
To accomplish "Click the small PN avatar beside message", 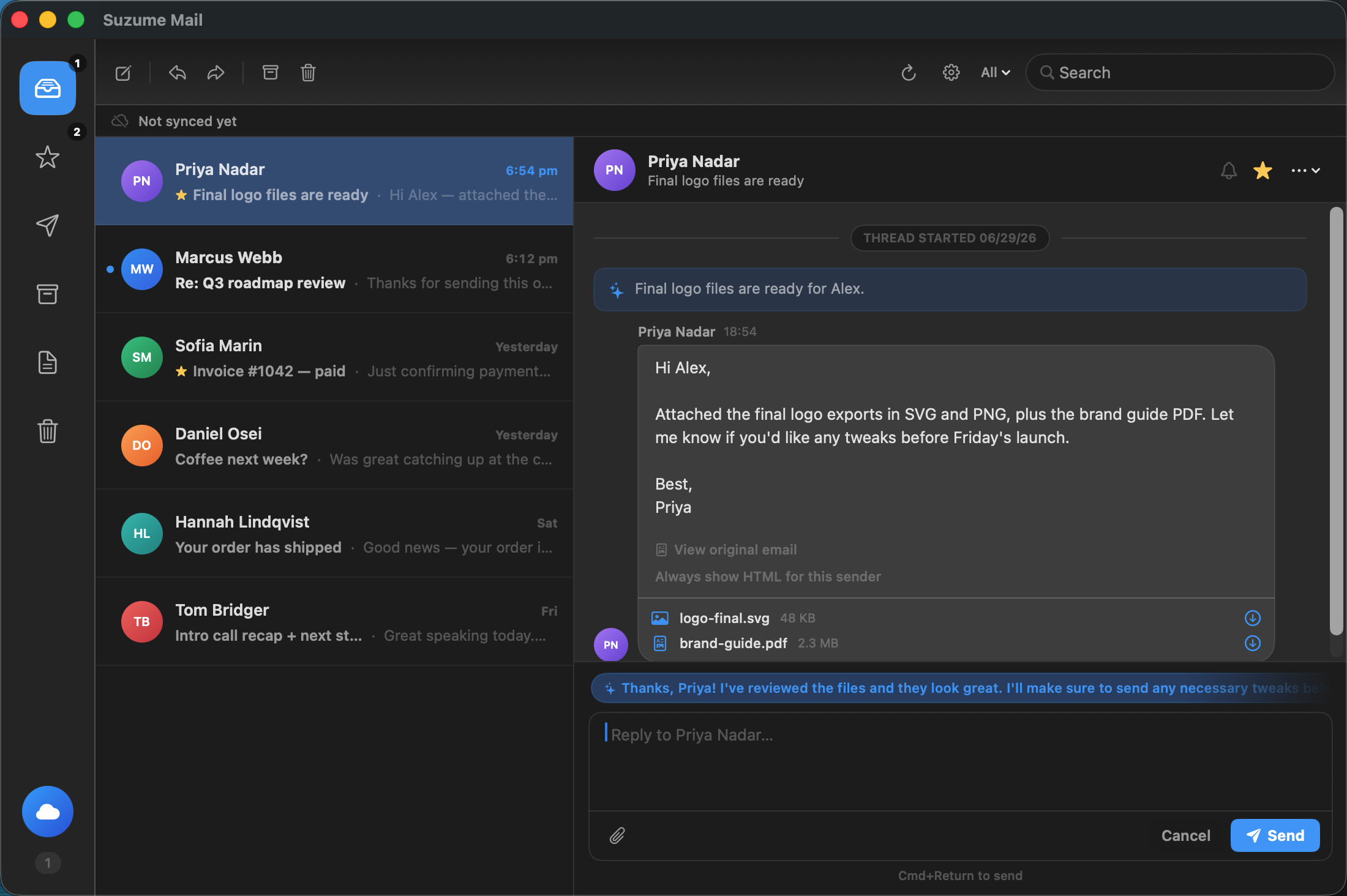I will [x=610, y=644].
